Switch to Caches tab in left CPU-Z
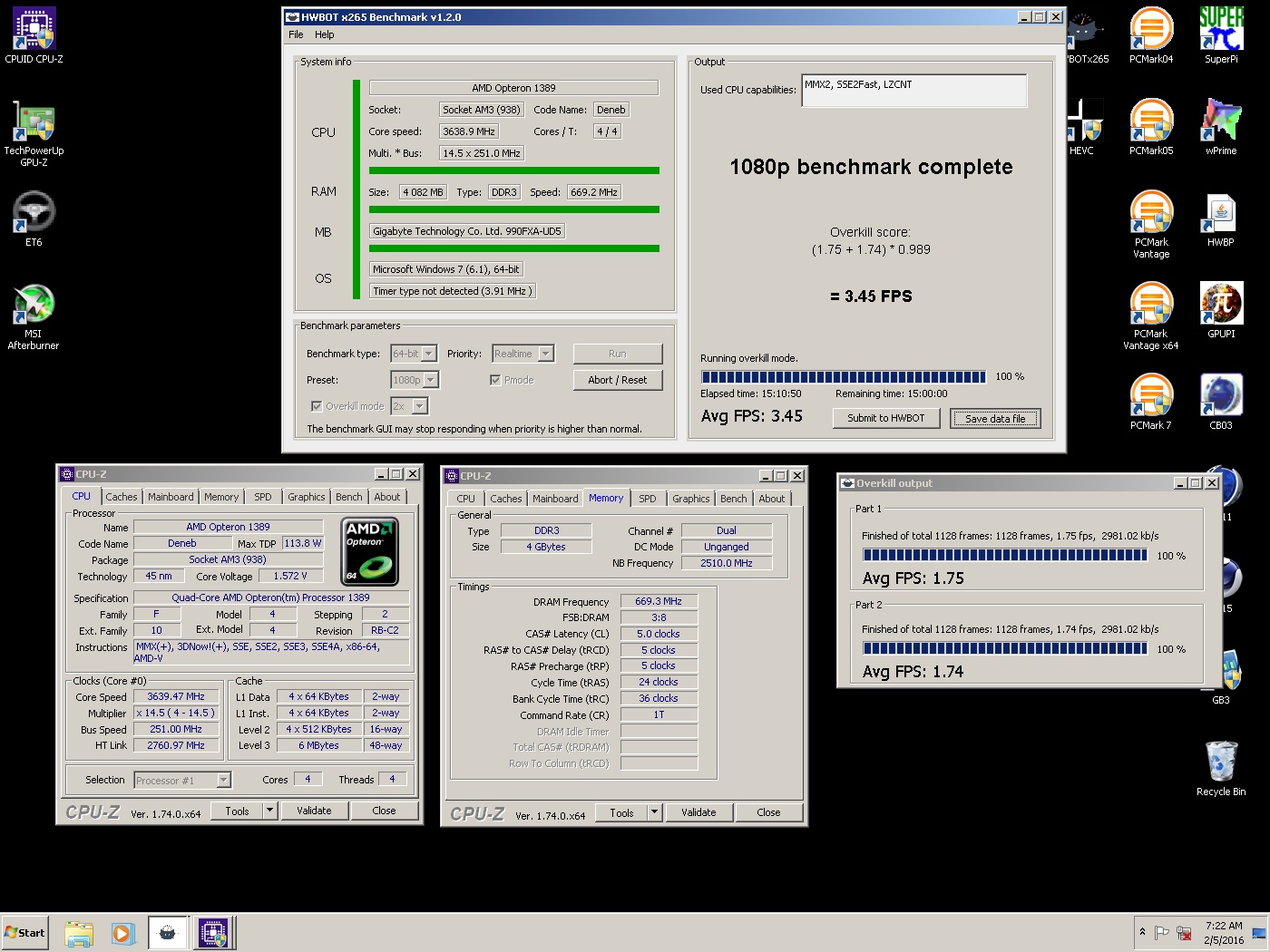This screenshot has width=1270, height=952. click(x=122, y=497)
